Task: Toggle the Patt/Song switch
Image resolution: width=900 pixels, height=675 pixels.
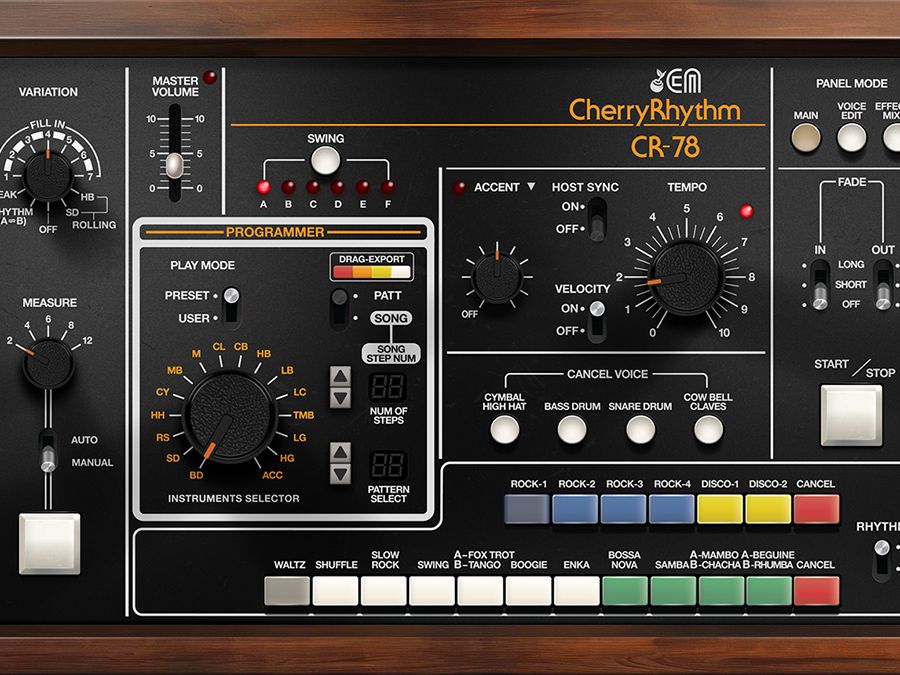Action: 340,307
